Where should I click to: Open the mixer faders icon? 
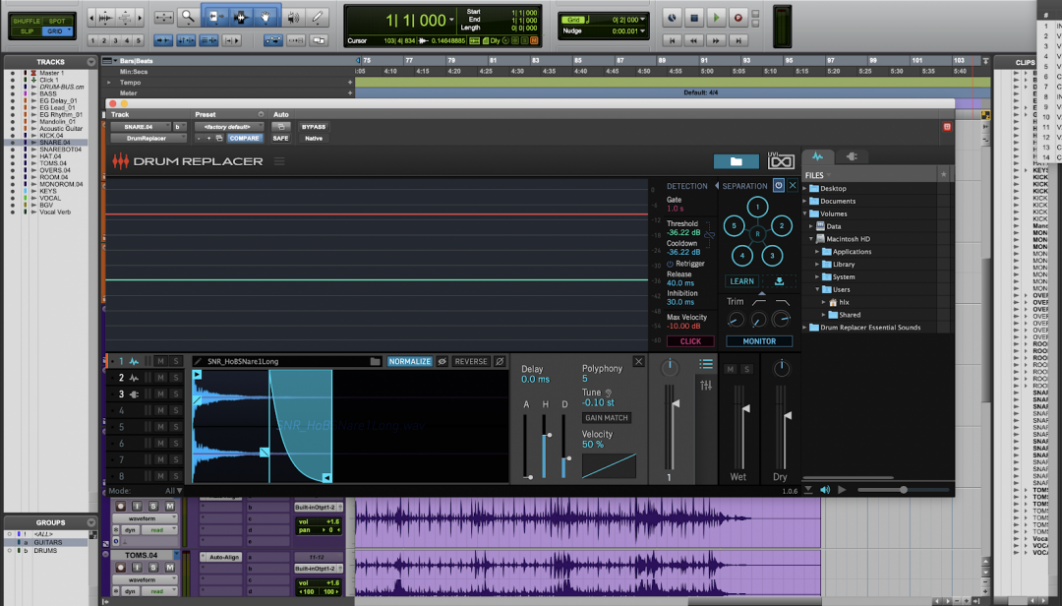pos(706,385)
